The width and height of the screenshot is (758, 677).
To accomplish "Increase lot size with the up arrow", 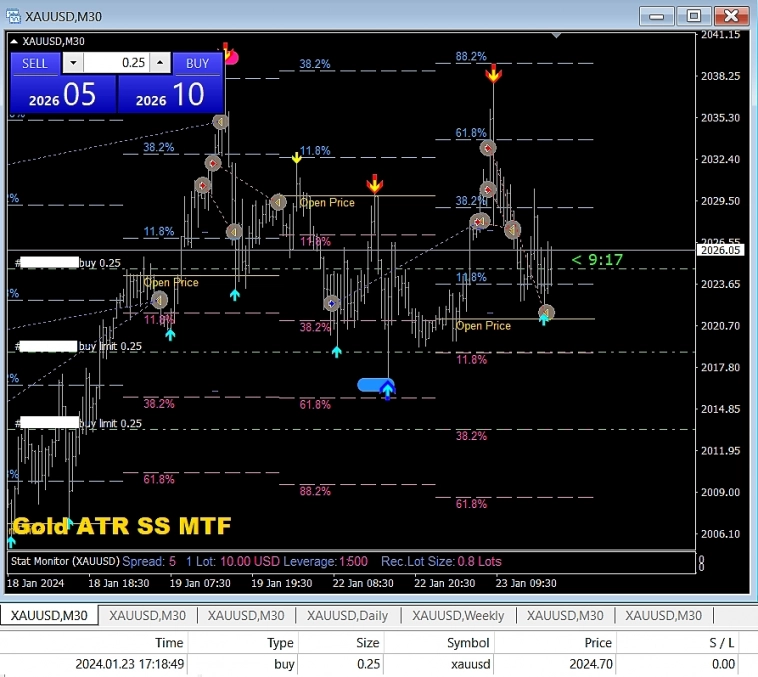I will [159, 63].
